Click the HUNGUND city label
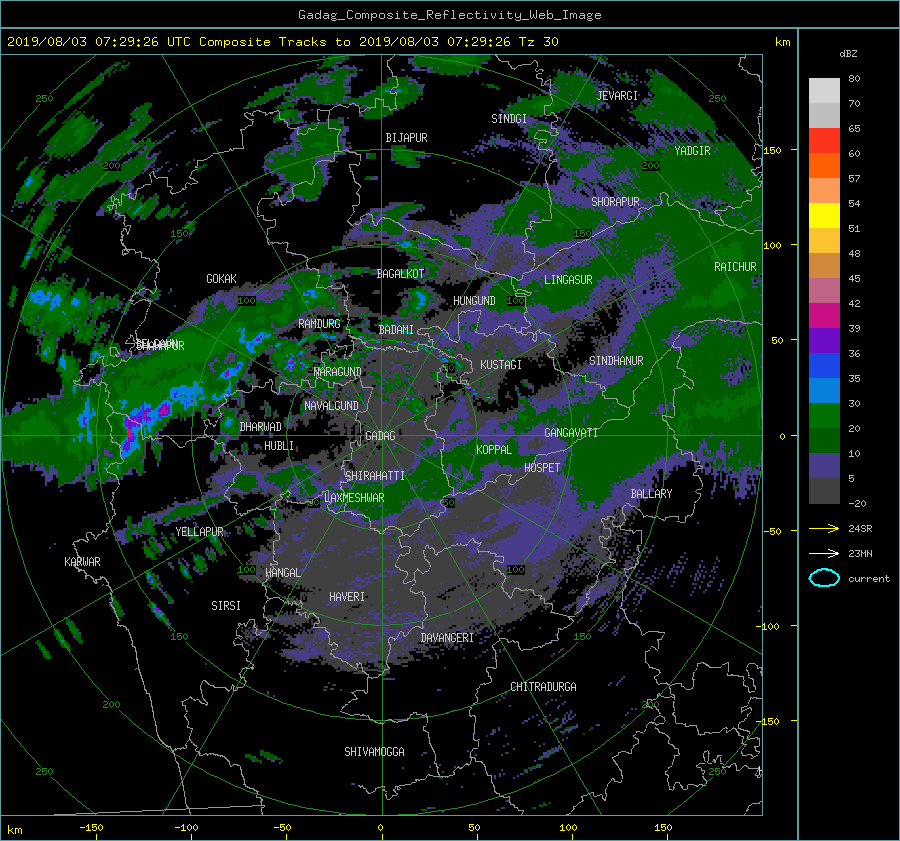The image size is (900, 841). pyautogui.click(x=474, y=301)
